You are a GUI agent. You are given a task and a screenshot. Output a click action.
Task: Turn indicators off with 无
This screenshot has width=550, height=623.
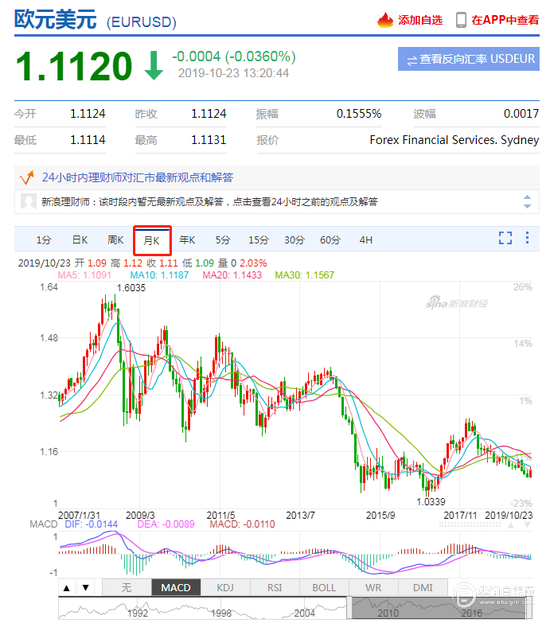pos(126,588)
